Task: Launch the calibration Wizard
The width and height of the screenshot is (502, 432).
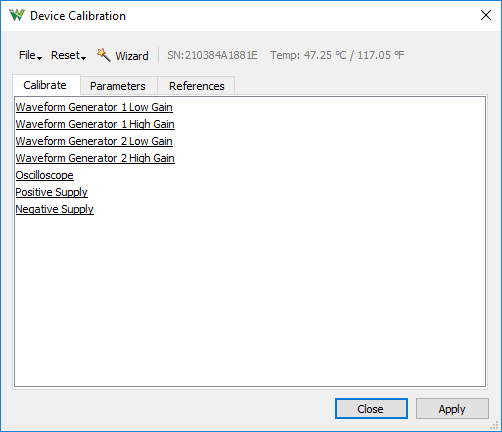Action: point(123,55)
